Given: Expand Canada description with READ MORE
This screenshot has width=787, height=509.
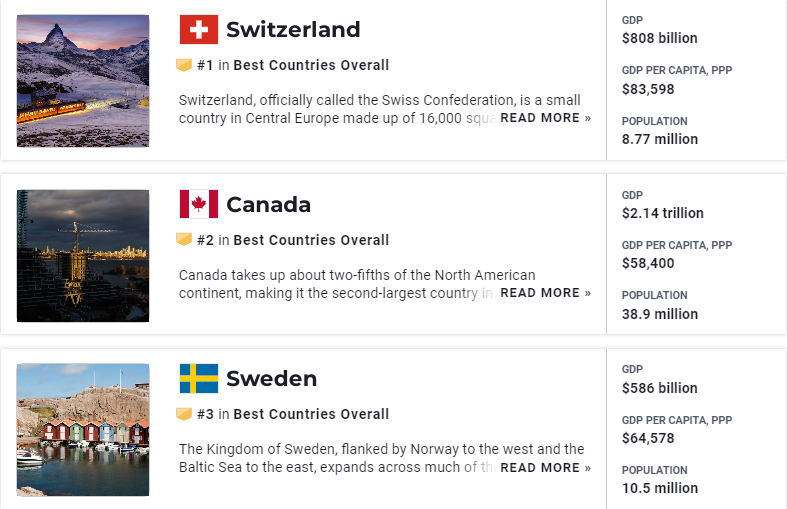Looking at the screenshot, I should click(x=545, y=293).
